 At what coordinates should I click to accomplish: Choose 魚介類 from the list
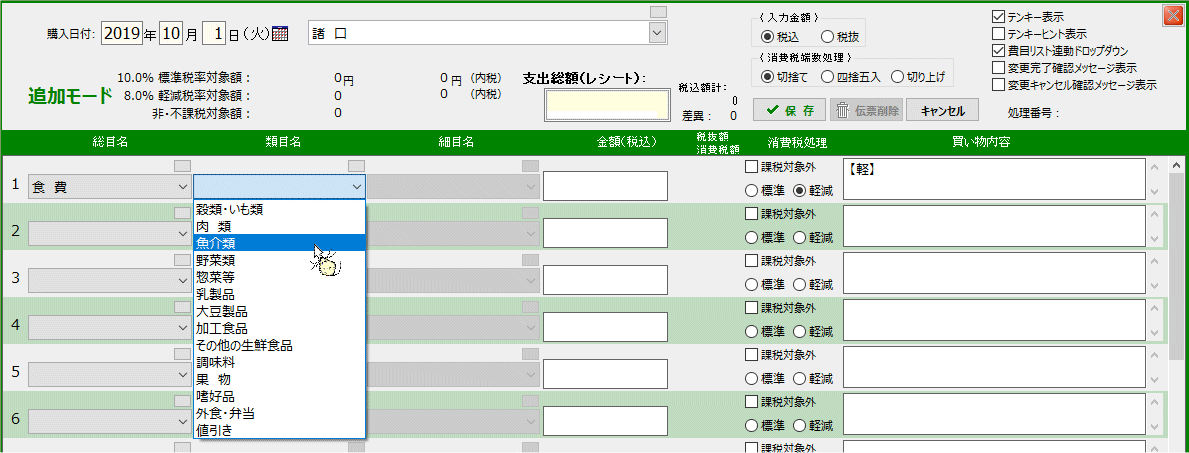coord(279,243)
